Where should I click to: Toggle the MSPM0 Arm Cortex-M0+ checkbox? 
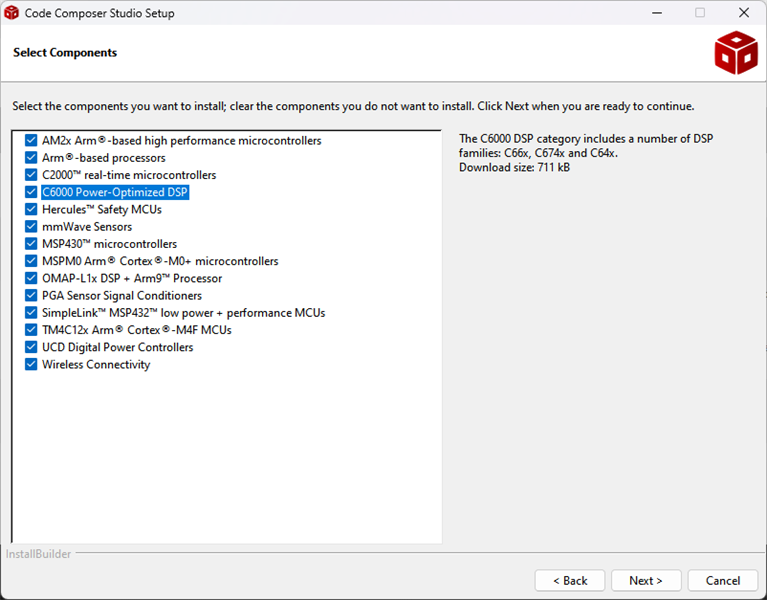pyautogui.click(x=31, y=261)
